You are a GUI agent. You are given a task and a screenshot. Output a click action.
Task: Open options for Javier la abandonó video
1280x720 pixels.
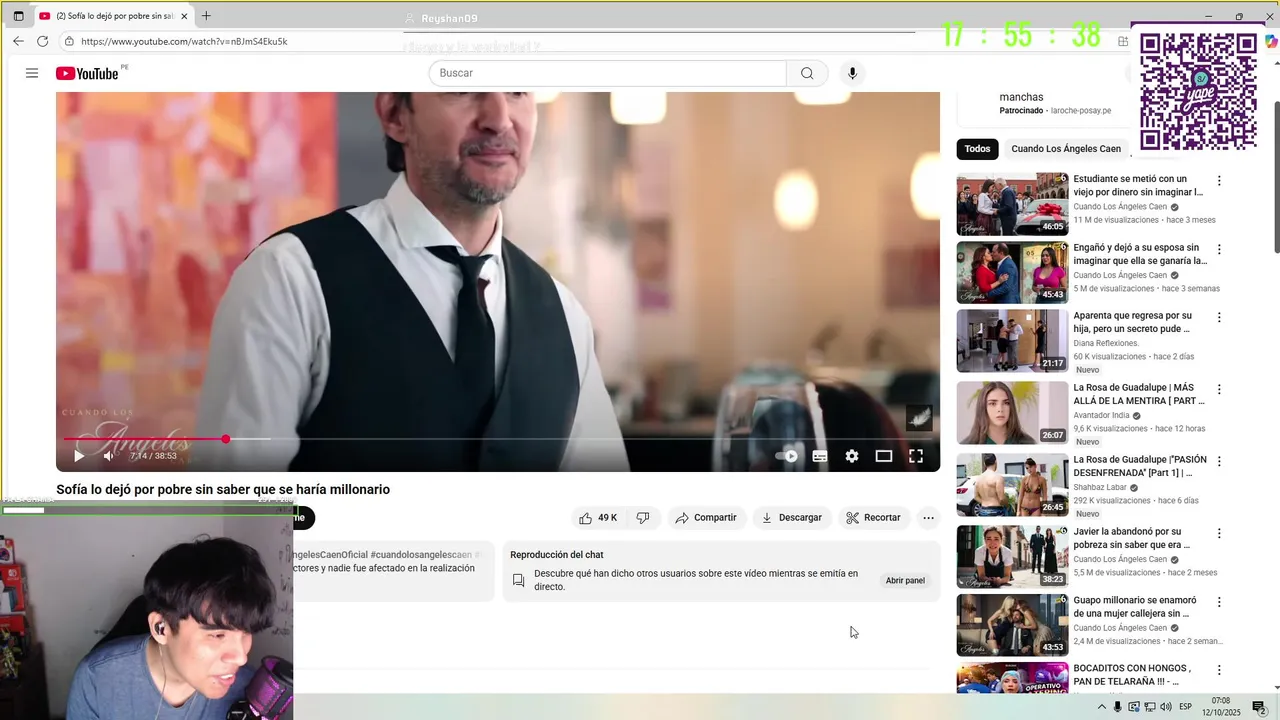pos(1219,533)
